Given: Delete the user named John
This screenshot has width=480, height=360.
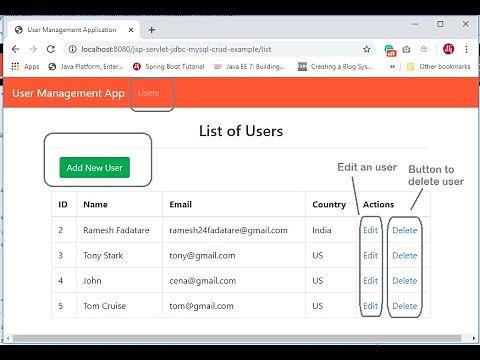Looking at the screenshot, I should (x=405, y=281).
